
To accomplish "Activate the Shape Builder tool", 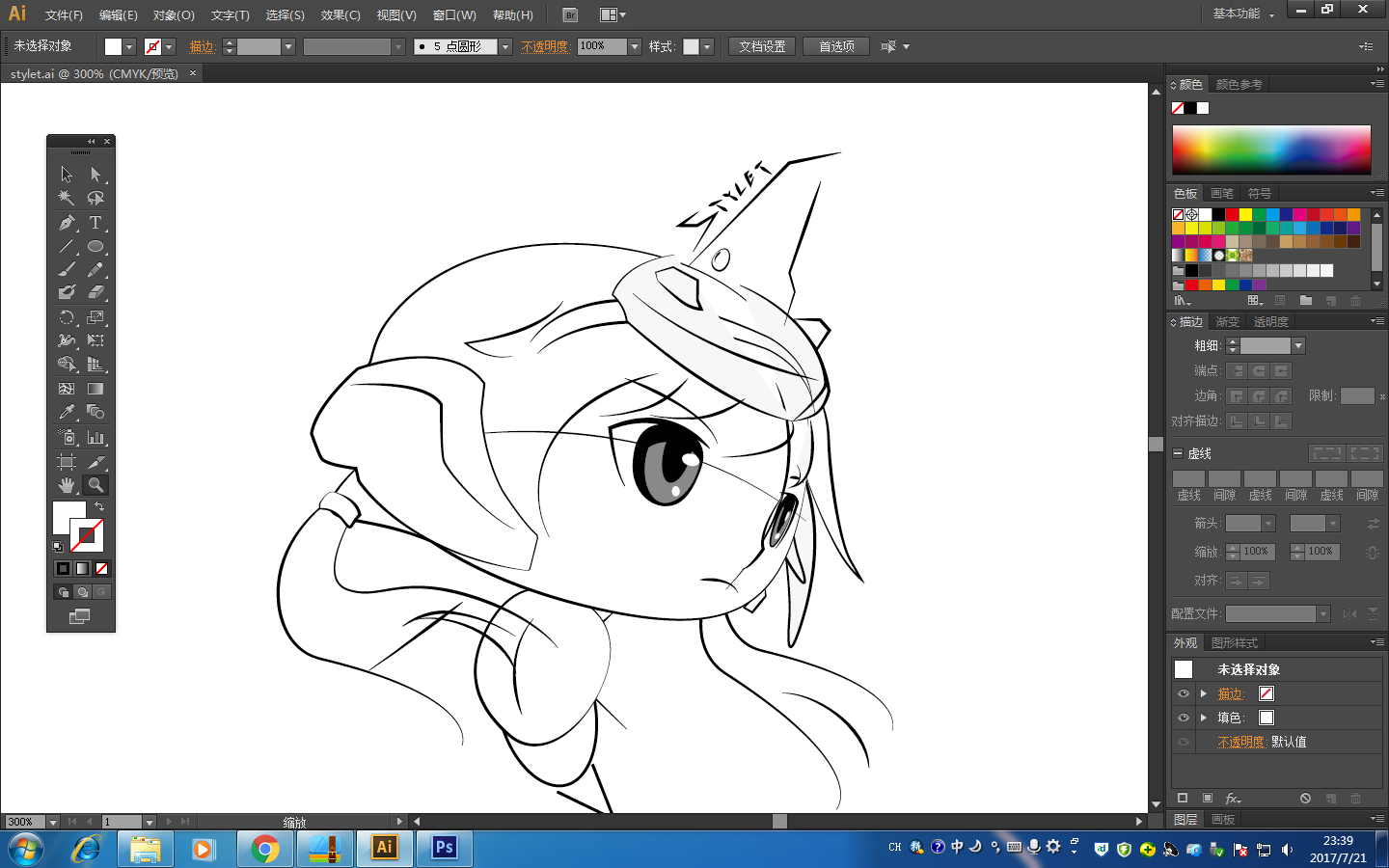I will pos(67,364).
